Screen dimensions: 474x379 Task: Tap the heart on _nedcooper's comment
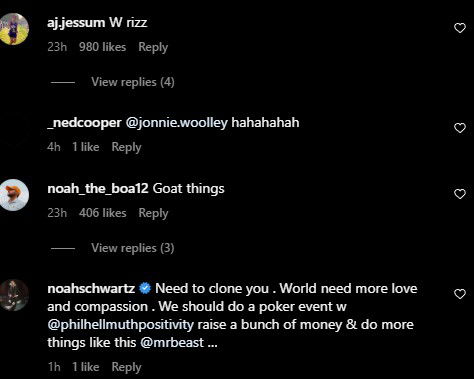click(460, 128)
